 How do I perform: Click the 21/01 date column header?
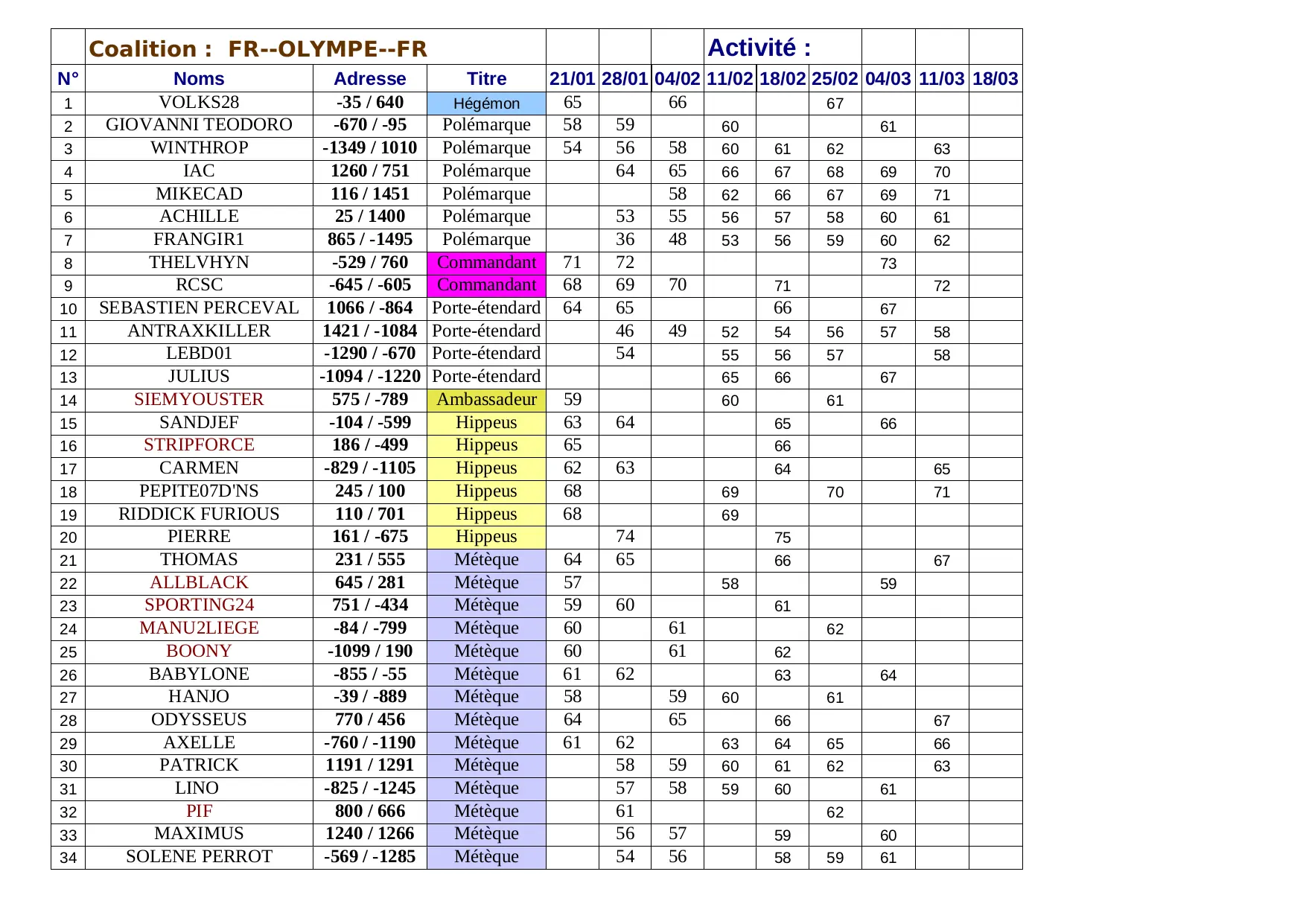tap(572, 79)
